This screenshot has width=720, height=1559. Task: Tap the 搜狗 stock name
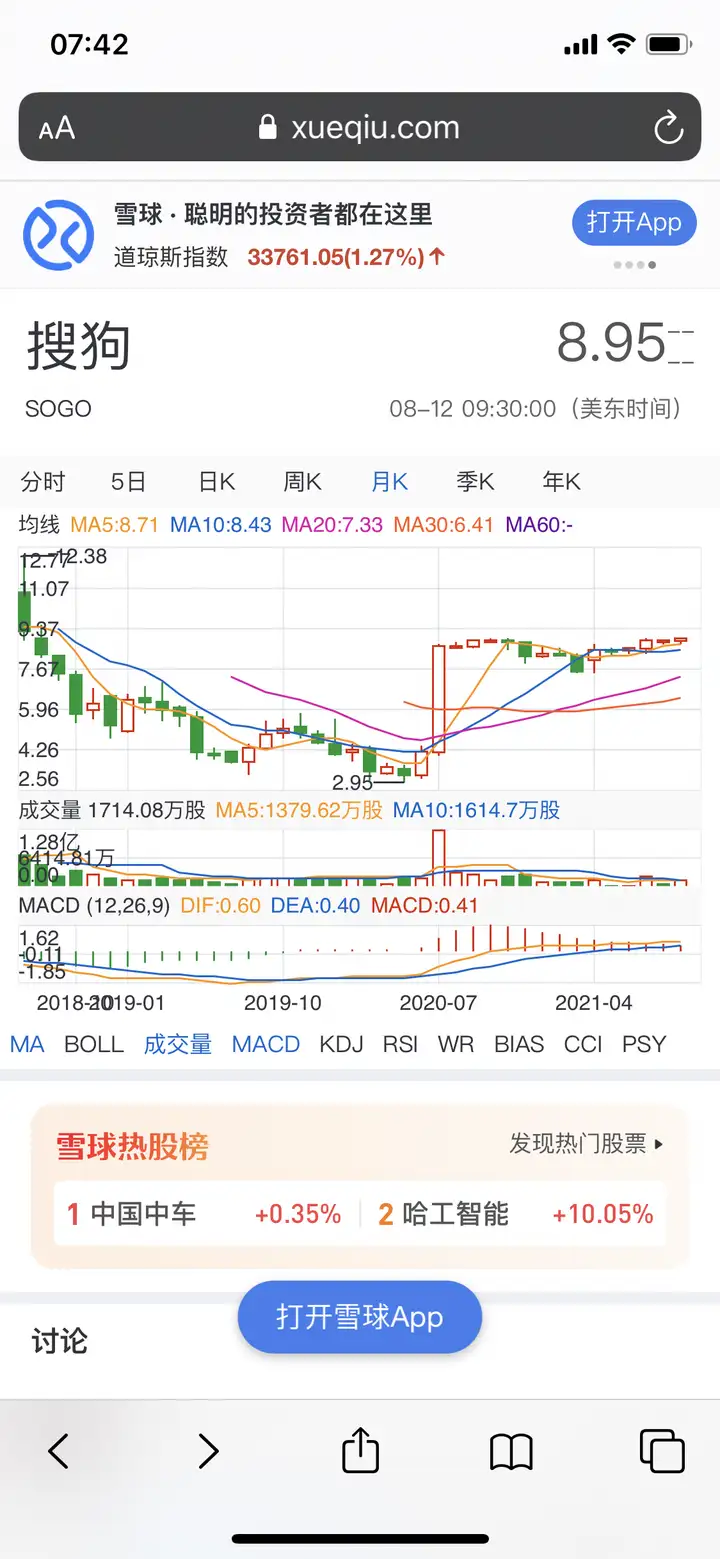(x=79, y=346)
